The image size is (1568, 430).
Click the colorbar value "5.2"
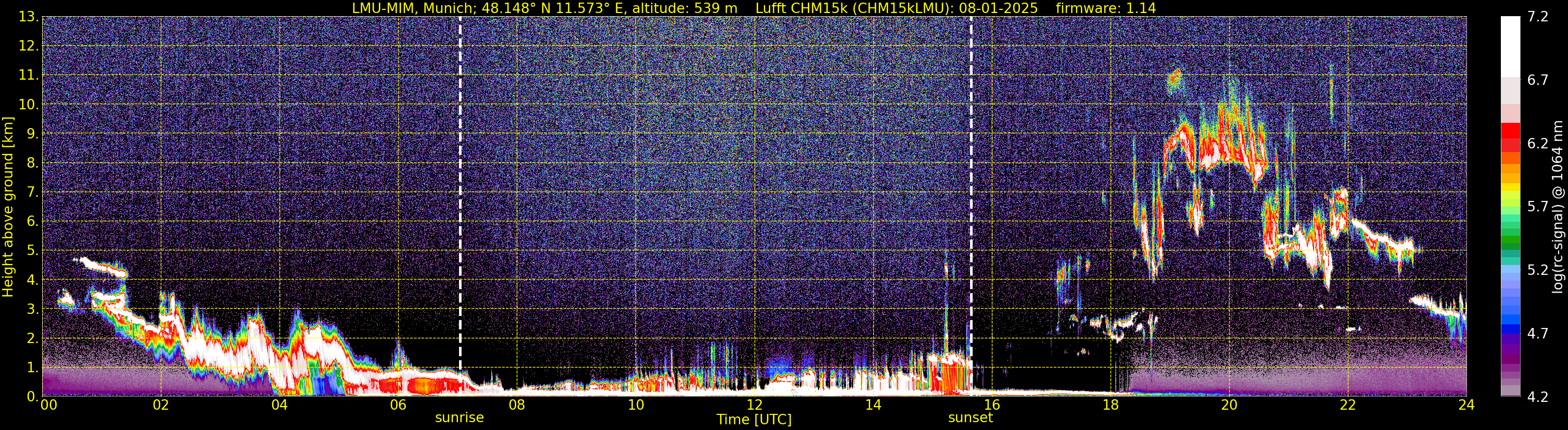(1538, 270)
